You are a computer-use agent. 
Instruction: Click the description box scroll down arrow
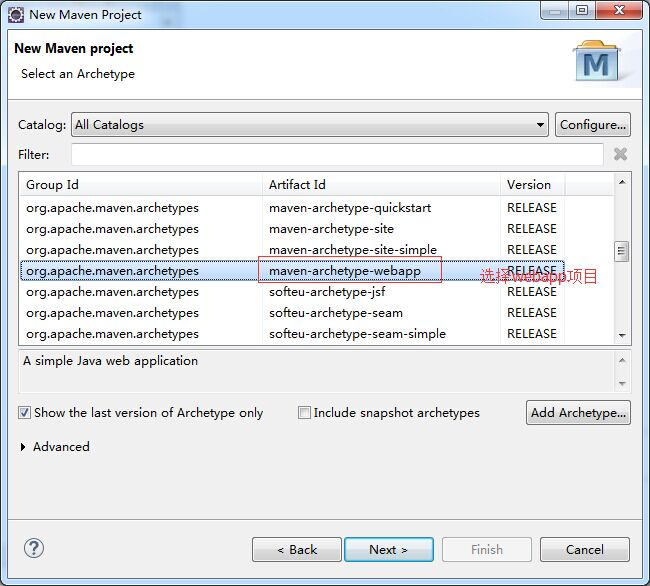(622, 383)
